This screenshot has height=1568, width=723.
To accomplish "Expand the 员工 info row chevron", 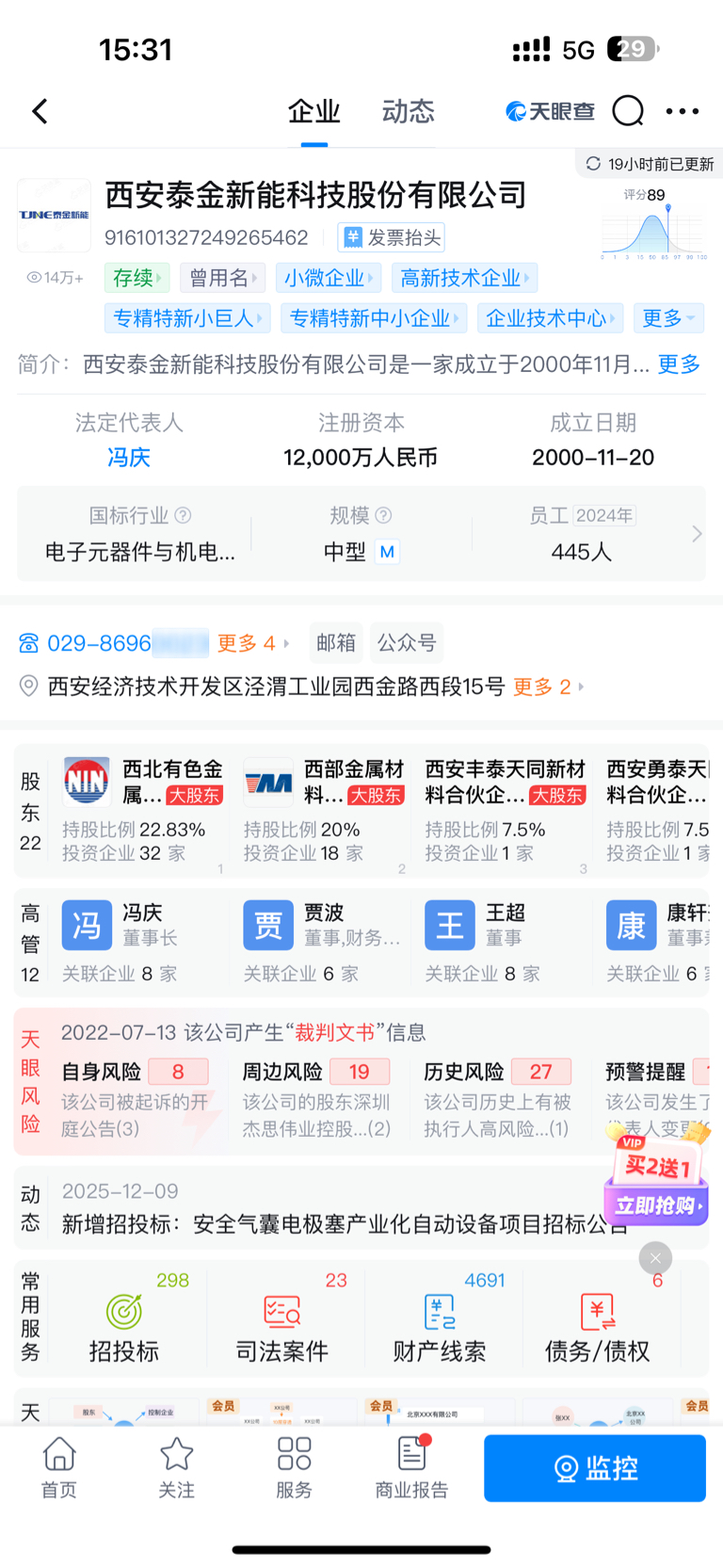I will click(697, 534).
